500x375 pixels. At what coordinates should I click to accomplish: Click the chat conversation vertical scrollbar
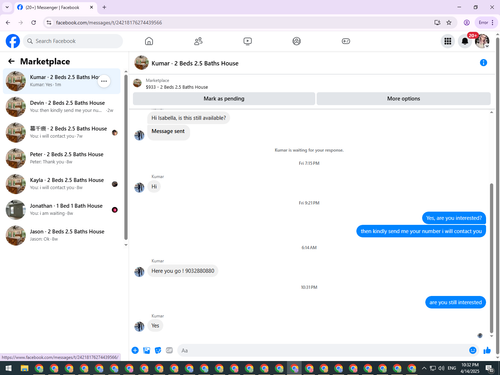tap(491, 257)
